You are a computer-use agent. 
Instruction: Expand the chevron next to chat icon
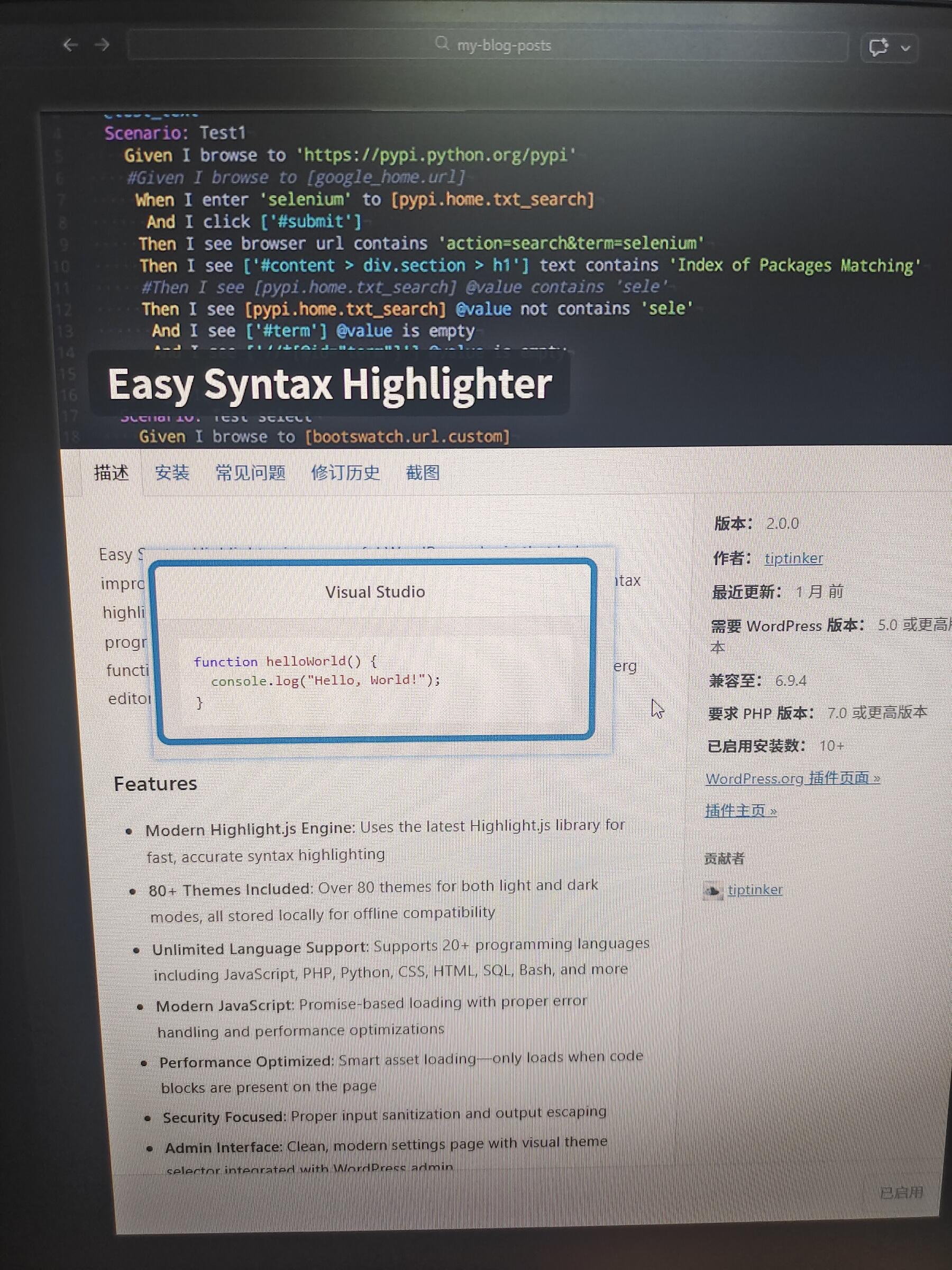coord(905,48)
